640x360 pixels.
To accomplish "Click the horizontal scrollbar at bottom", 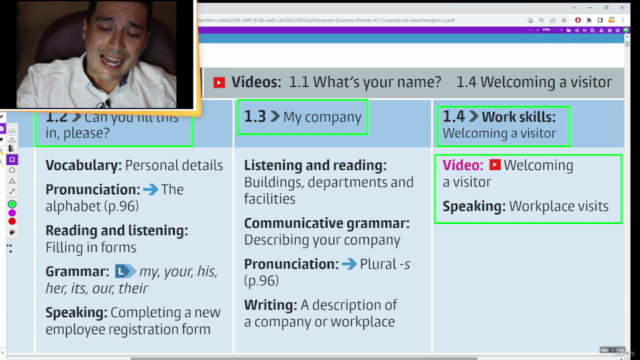I will [x=304, y=358].
